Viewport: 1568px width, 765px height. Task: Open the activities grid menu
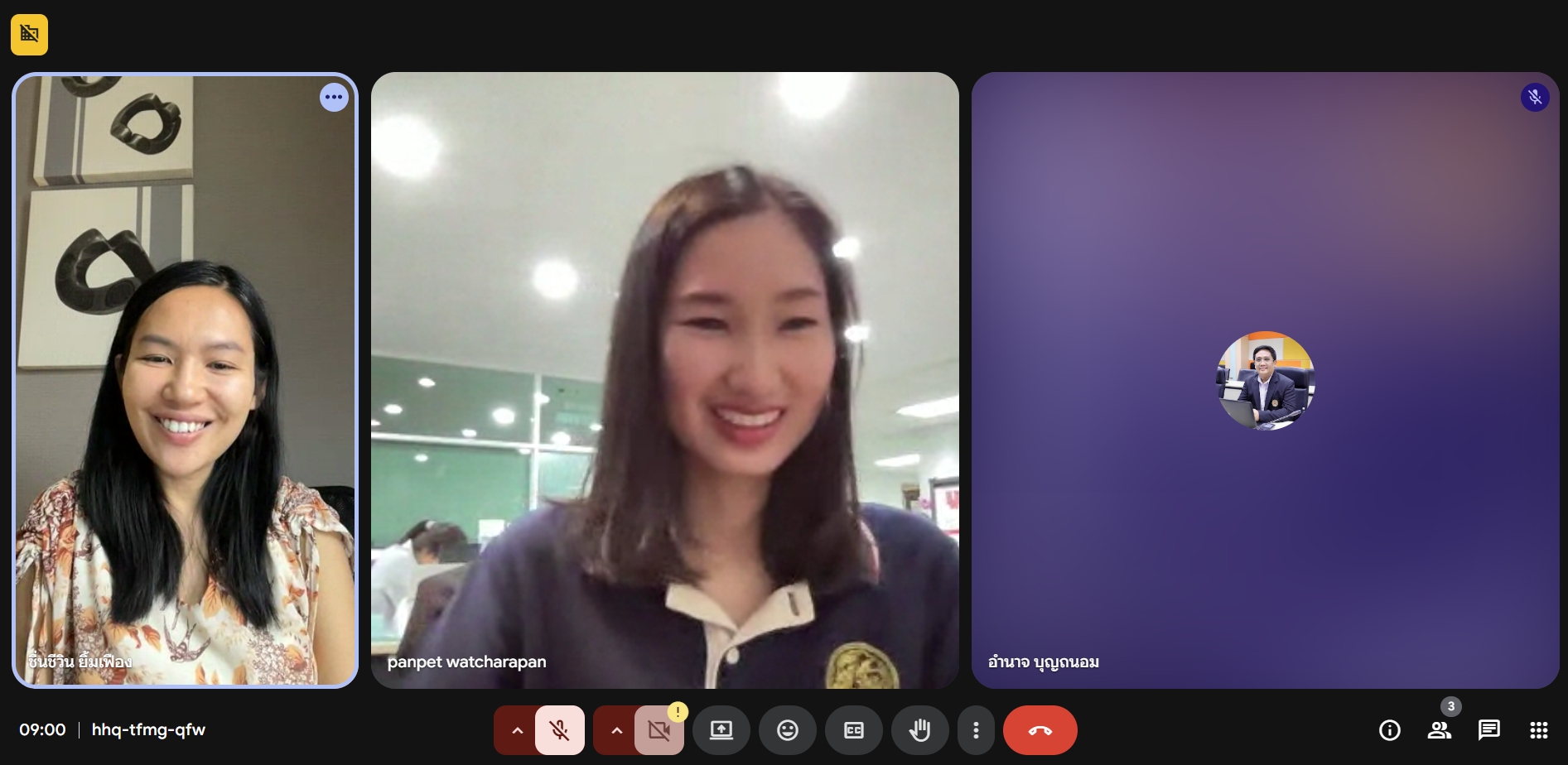click(1538, 730)
